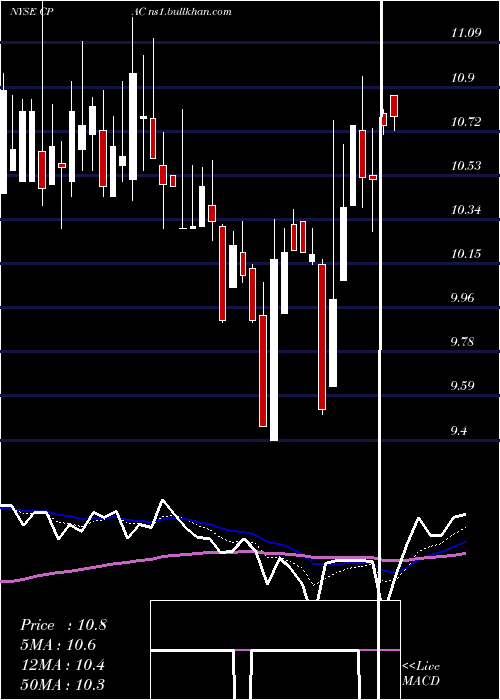Click the last red candlestick on the right
Viewport: 500px width, 700px height.
pos(394,106)
